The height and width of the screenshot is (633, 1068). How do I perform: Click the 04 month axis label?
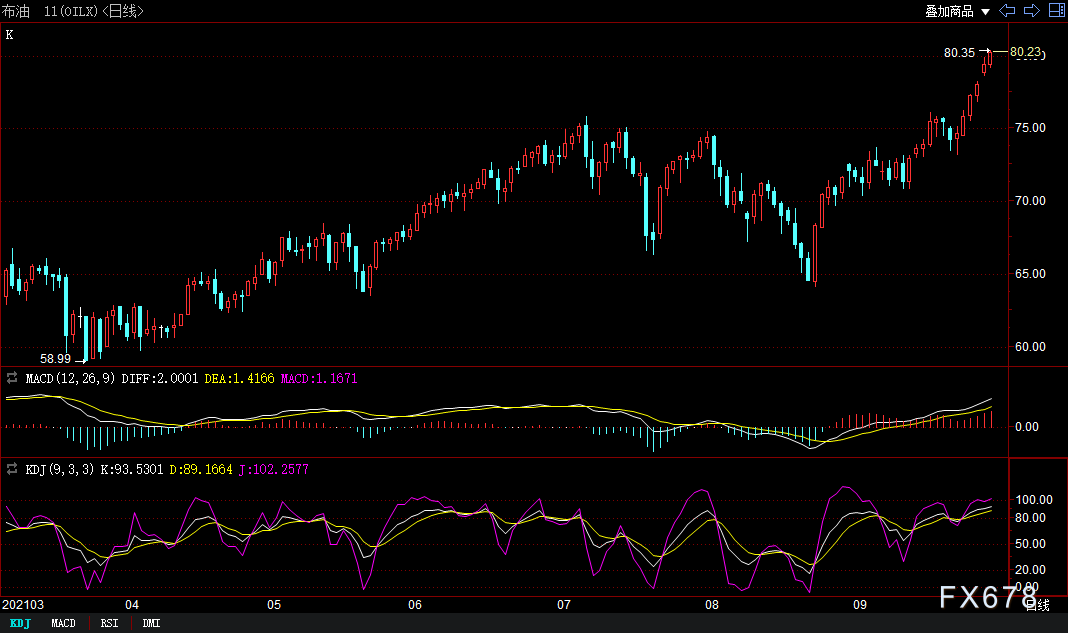132,605
